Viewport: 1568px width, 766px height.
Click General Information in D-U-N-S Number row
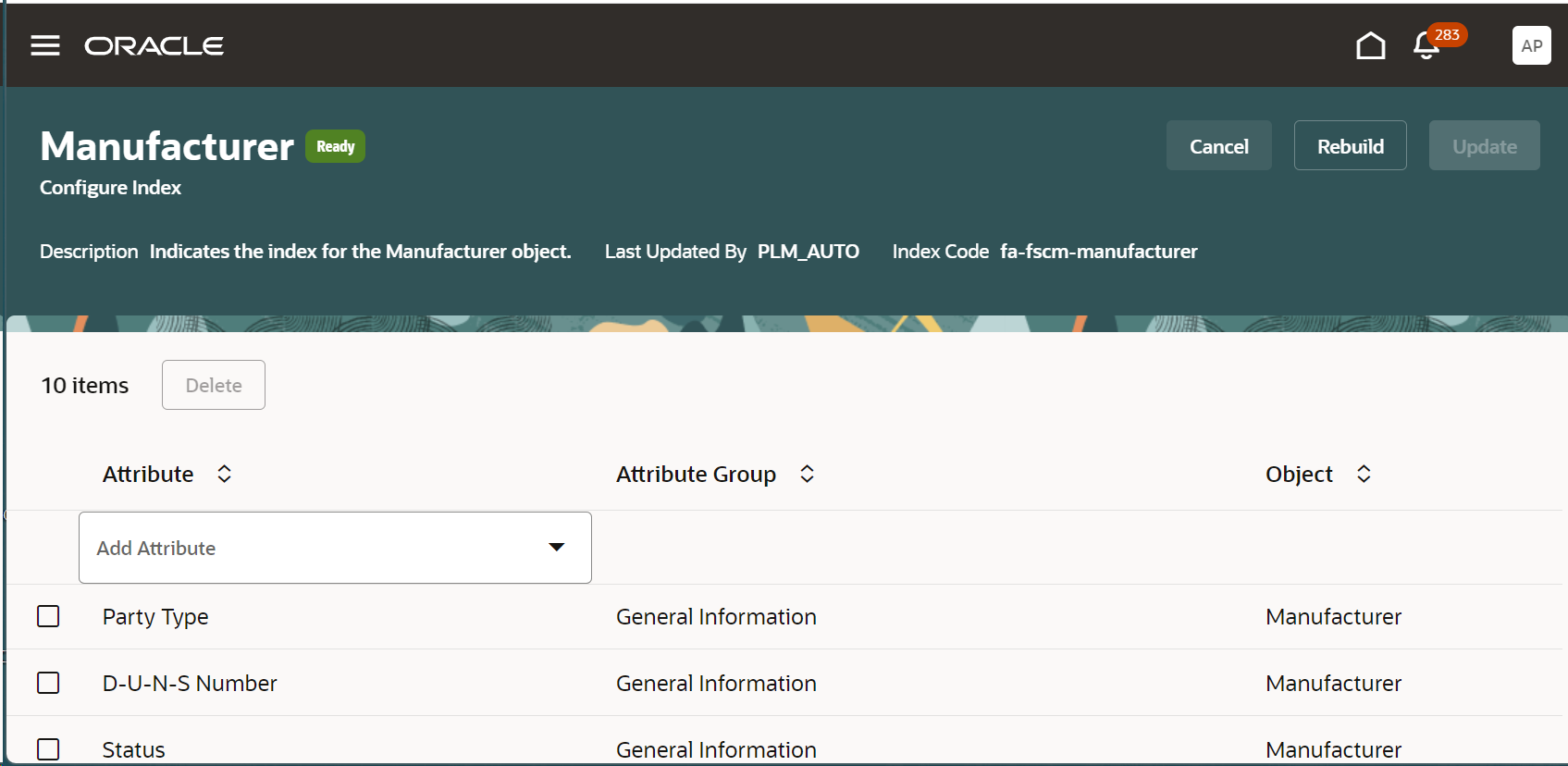(x=716, y=684)
